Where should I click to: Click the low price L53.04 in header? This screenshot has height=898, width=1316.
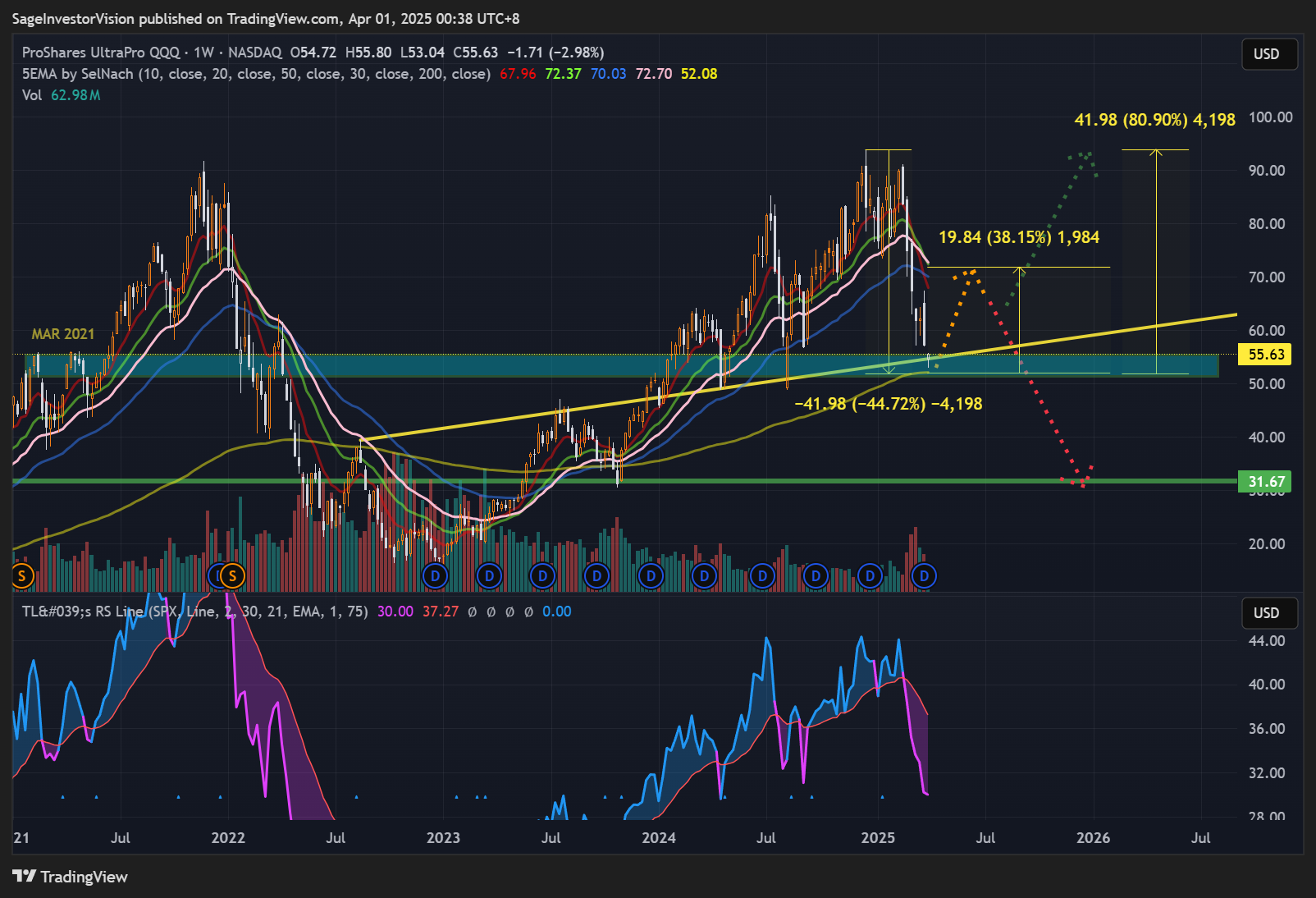(423, 53)
